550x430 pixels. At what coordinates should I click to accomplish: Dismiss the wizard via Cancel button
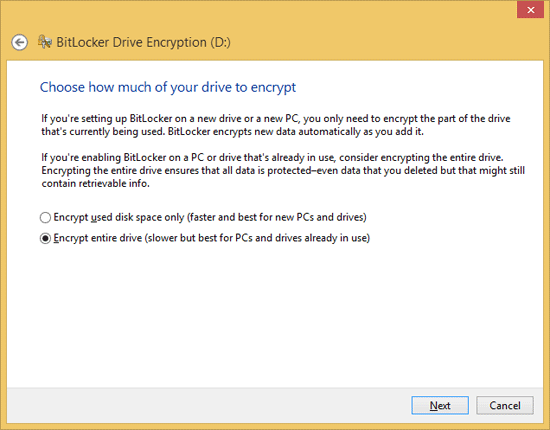tap(505, 405)
